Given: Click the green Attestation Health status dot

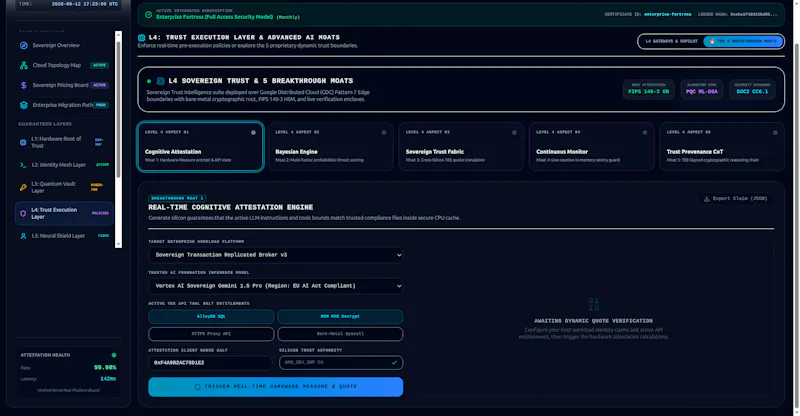Looking at the screenshot, I should click(114, 355).
